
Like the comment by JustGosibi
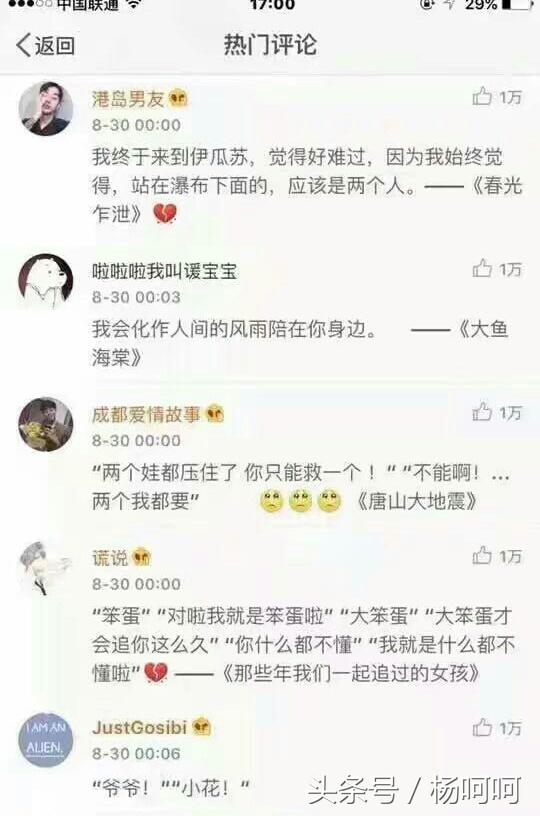[496, 728]
